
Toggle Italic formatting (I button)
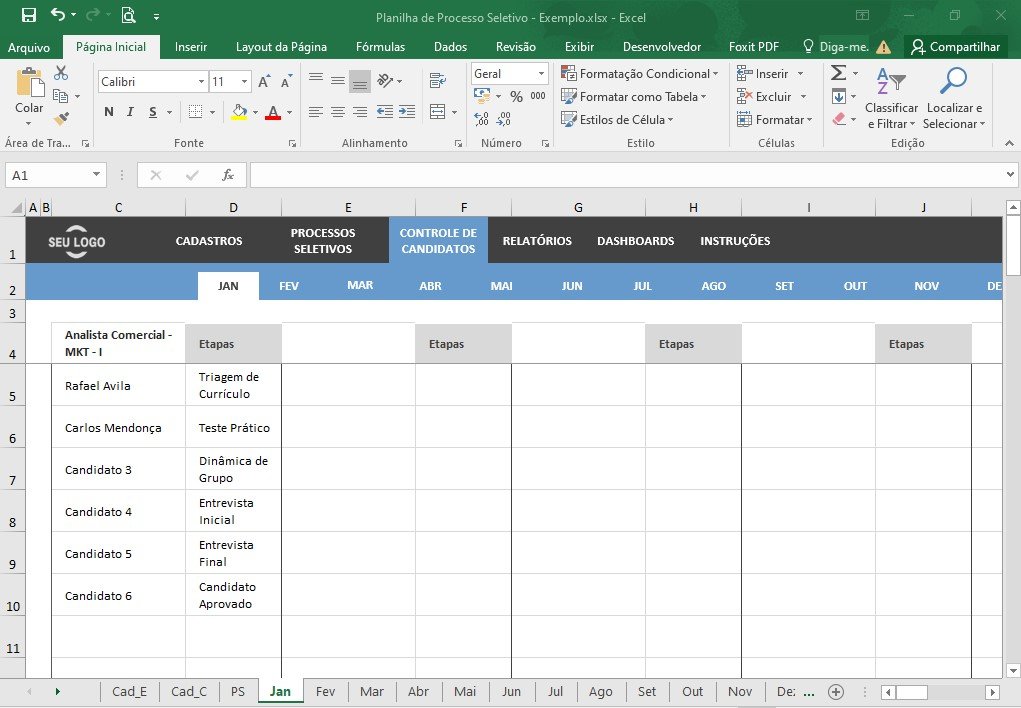click(x=130, y=112)
